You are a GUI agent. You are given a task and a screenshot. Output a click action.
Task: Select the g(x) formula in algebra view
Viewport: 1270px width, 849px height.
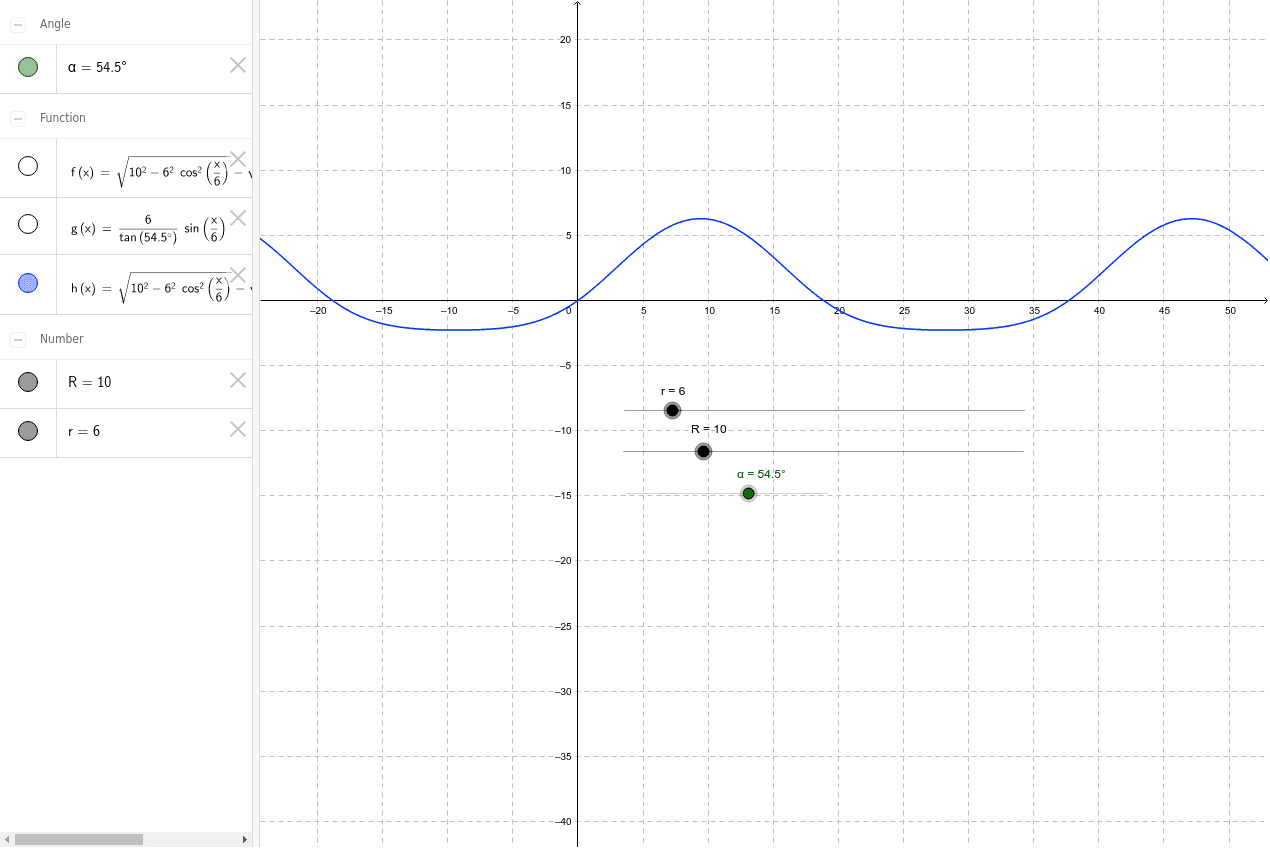tap(148, 228)
